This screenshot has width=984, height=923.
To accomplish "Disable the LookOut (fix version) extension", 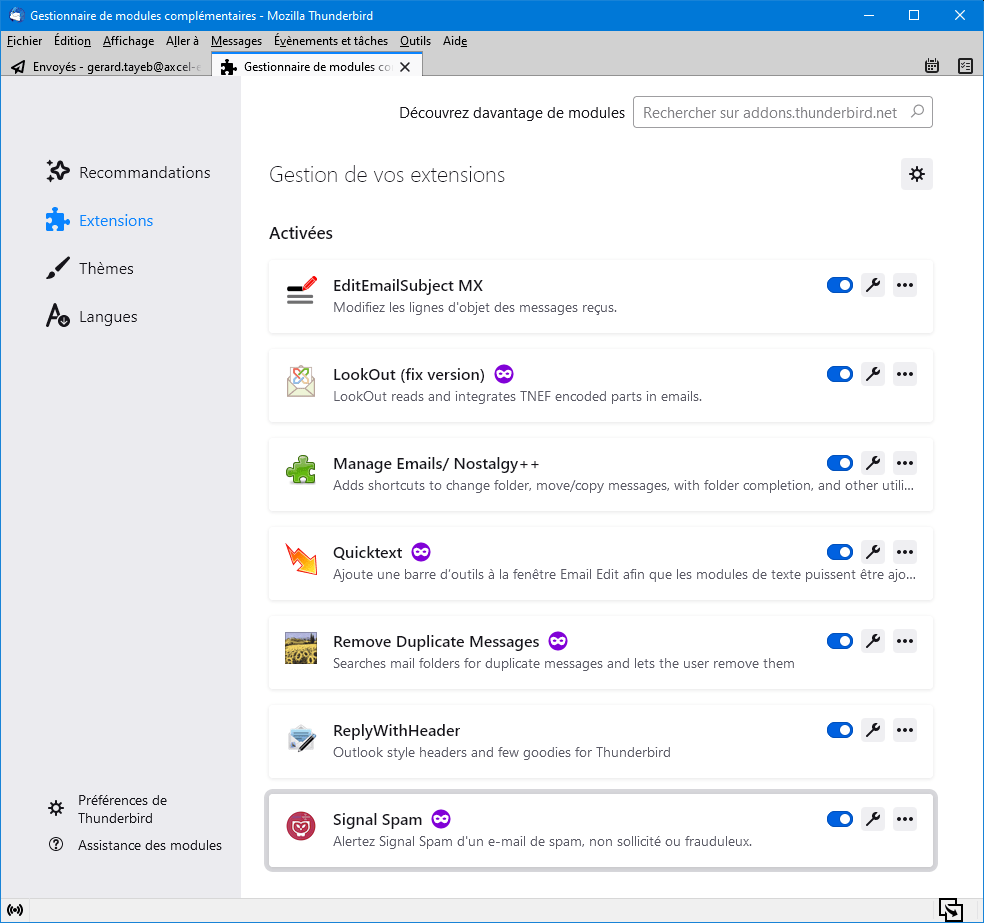I will pos(840,375).
